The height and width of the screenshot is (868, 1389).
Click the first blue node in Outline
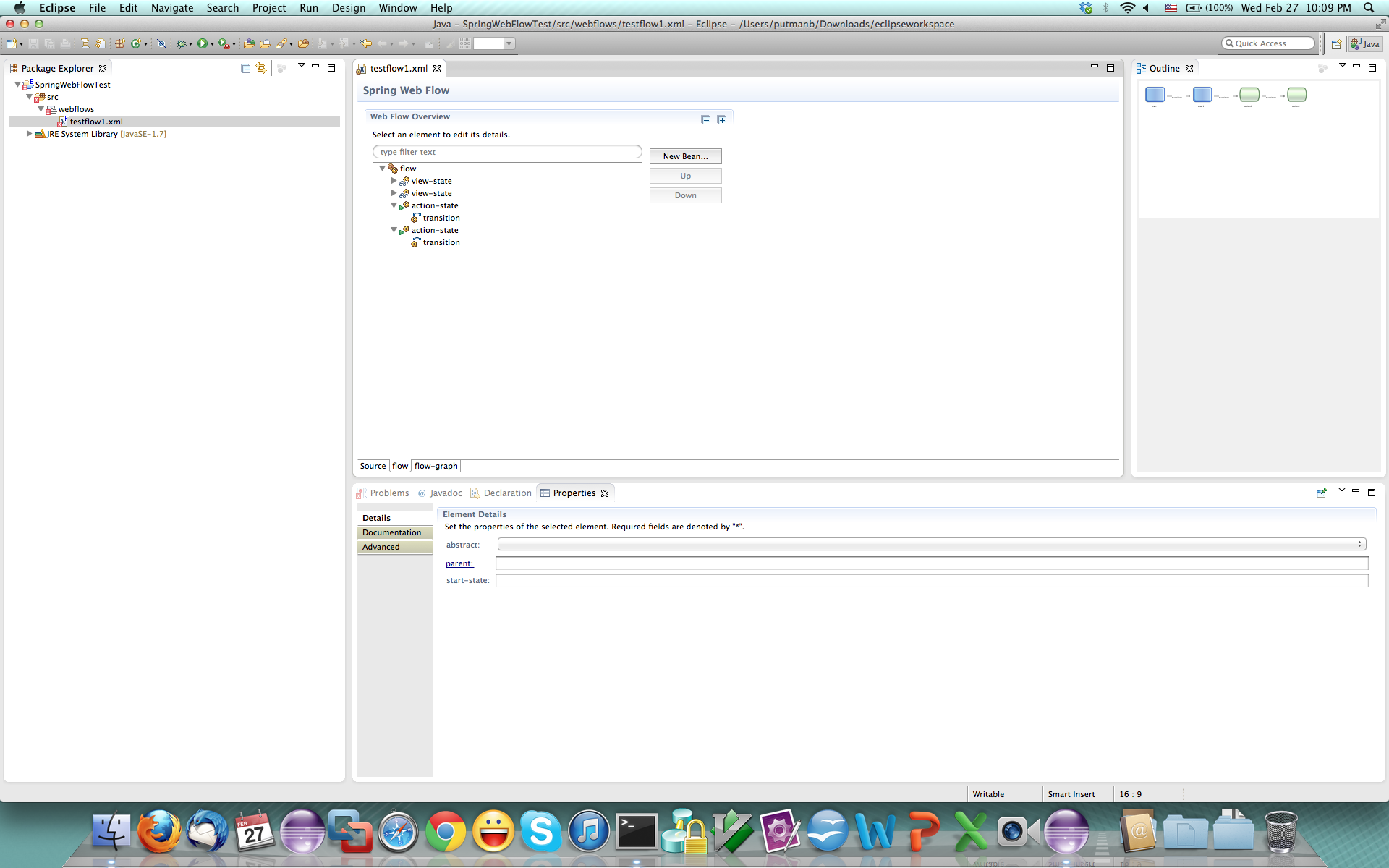(x=1155, y=94)
